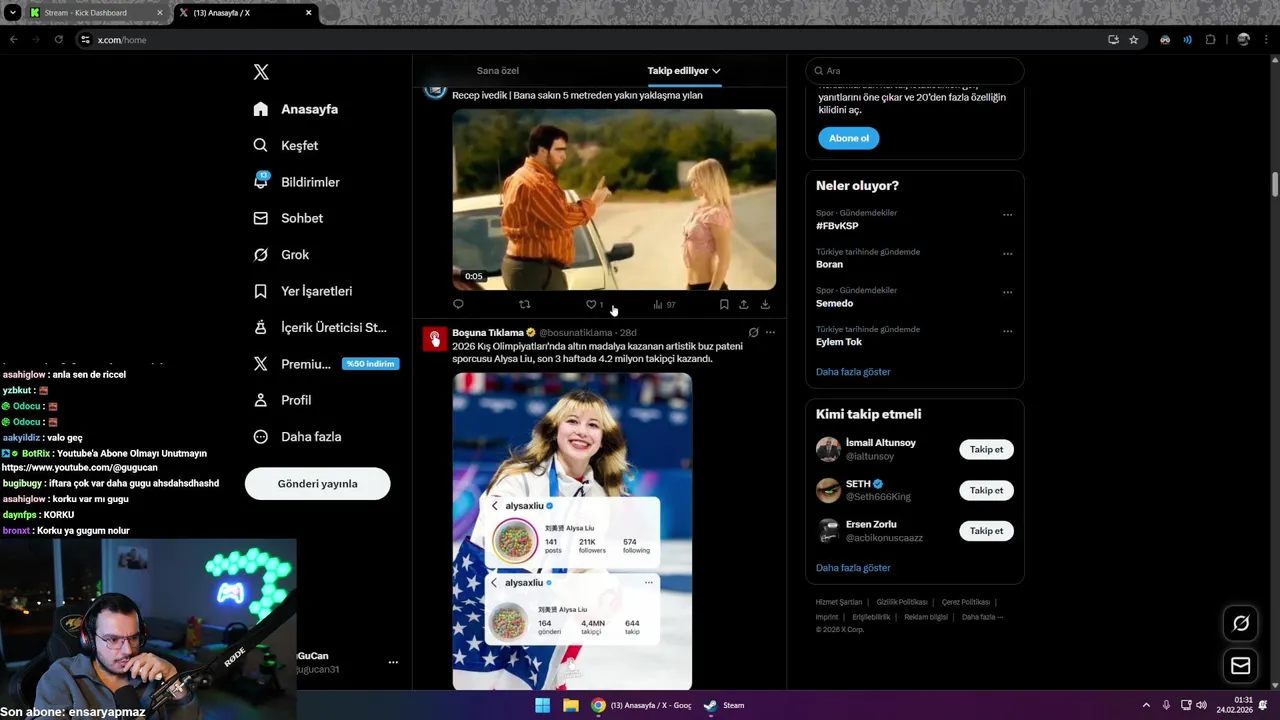Open options for Semedo trend
The image size is (1280, 720).
(1007, 292)
